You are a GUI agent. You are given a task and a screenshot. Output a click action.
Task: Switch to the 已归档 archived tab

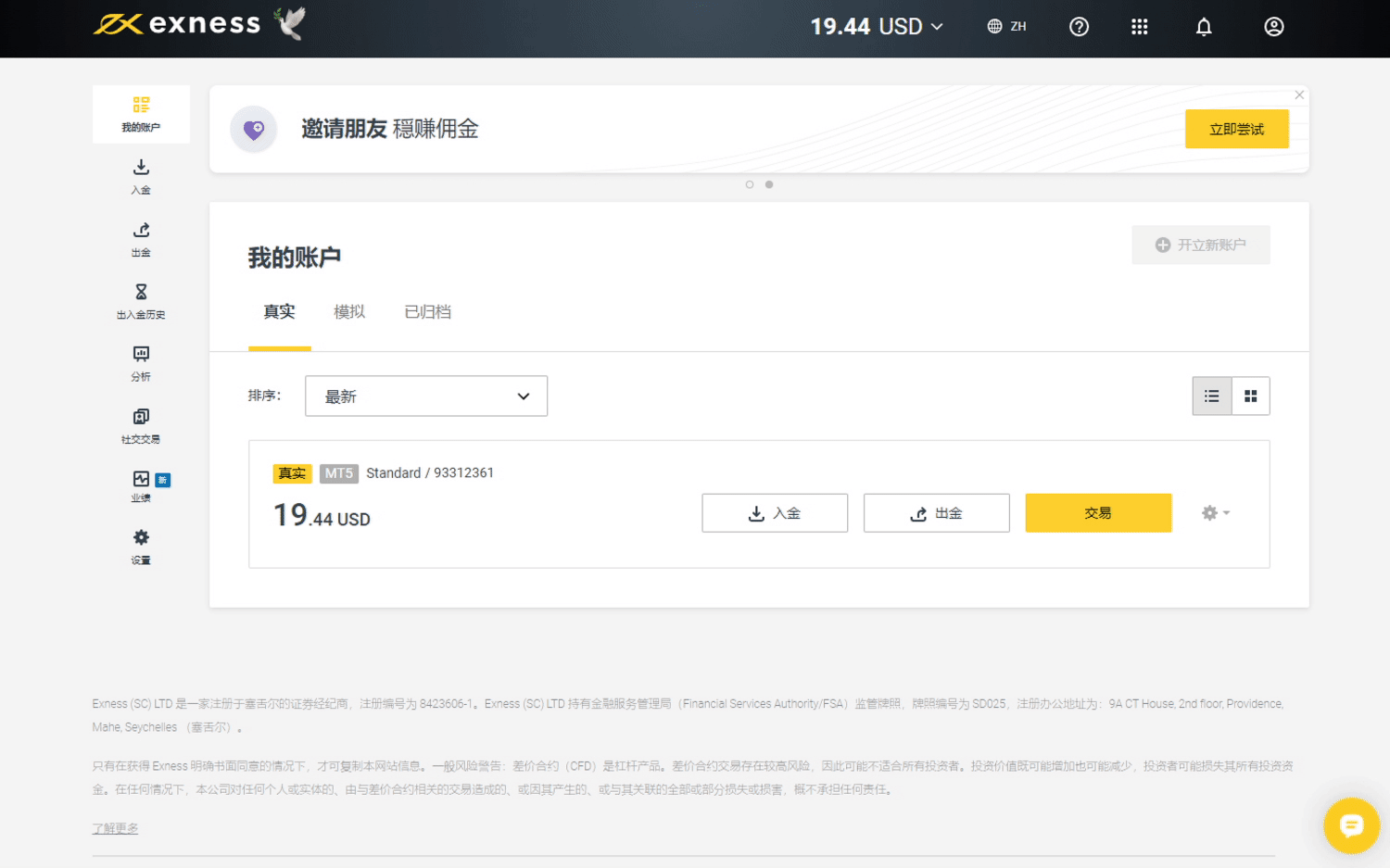[427, 312]
